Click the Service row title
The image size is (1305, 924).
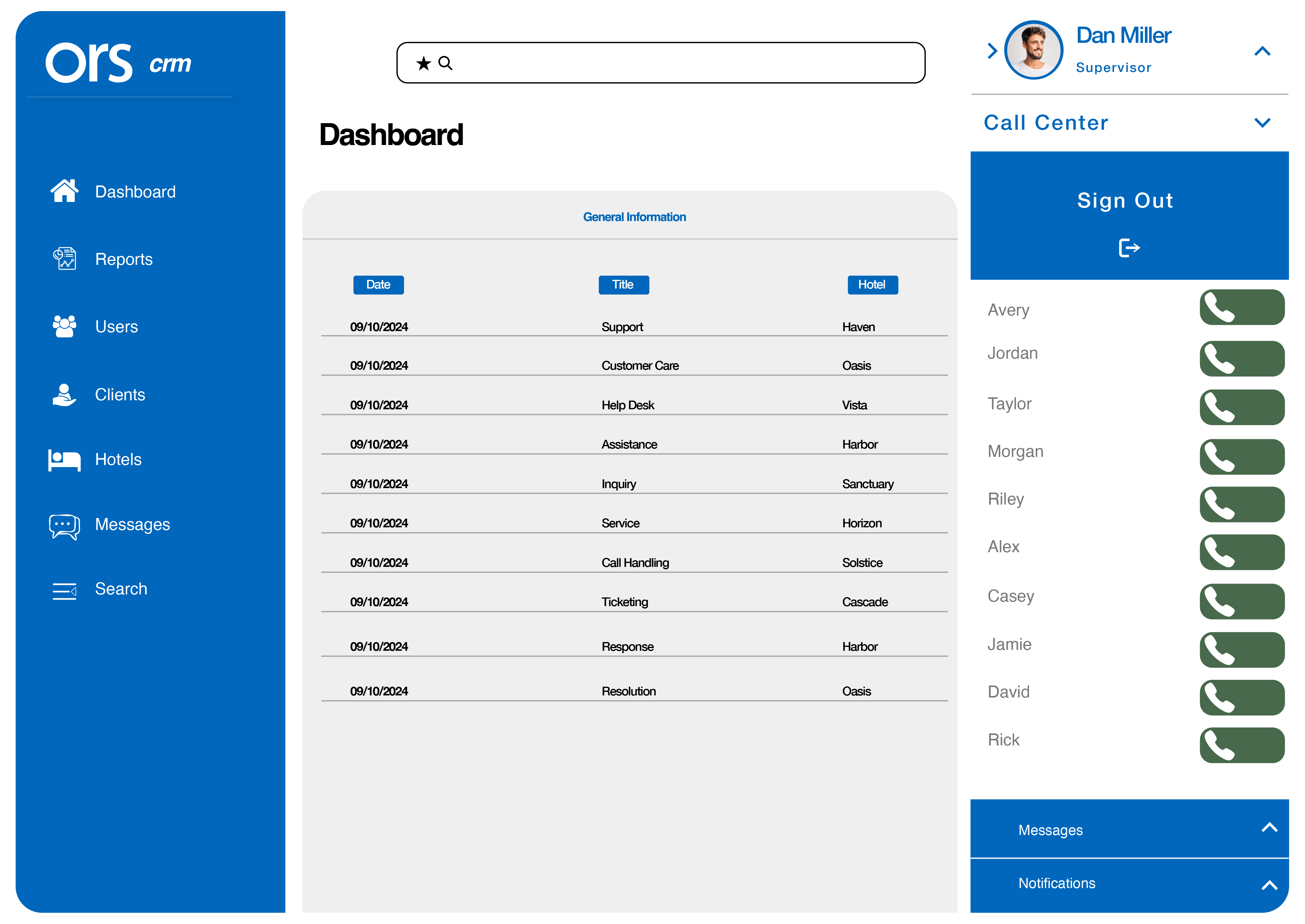coord(621,523)
